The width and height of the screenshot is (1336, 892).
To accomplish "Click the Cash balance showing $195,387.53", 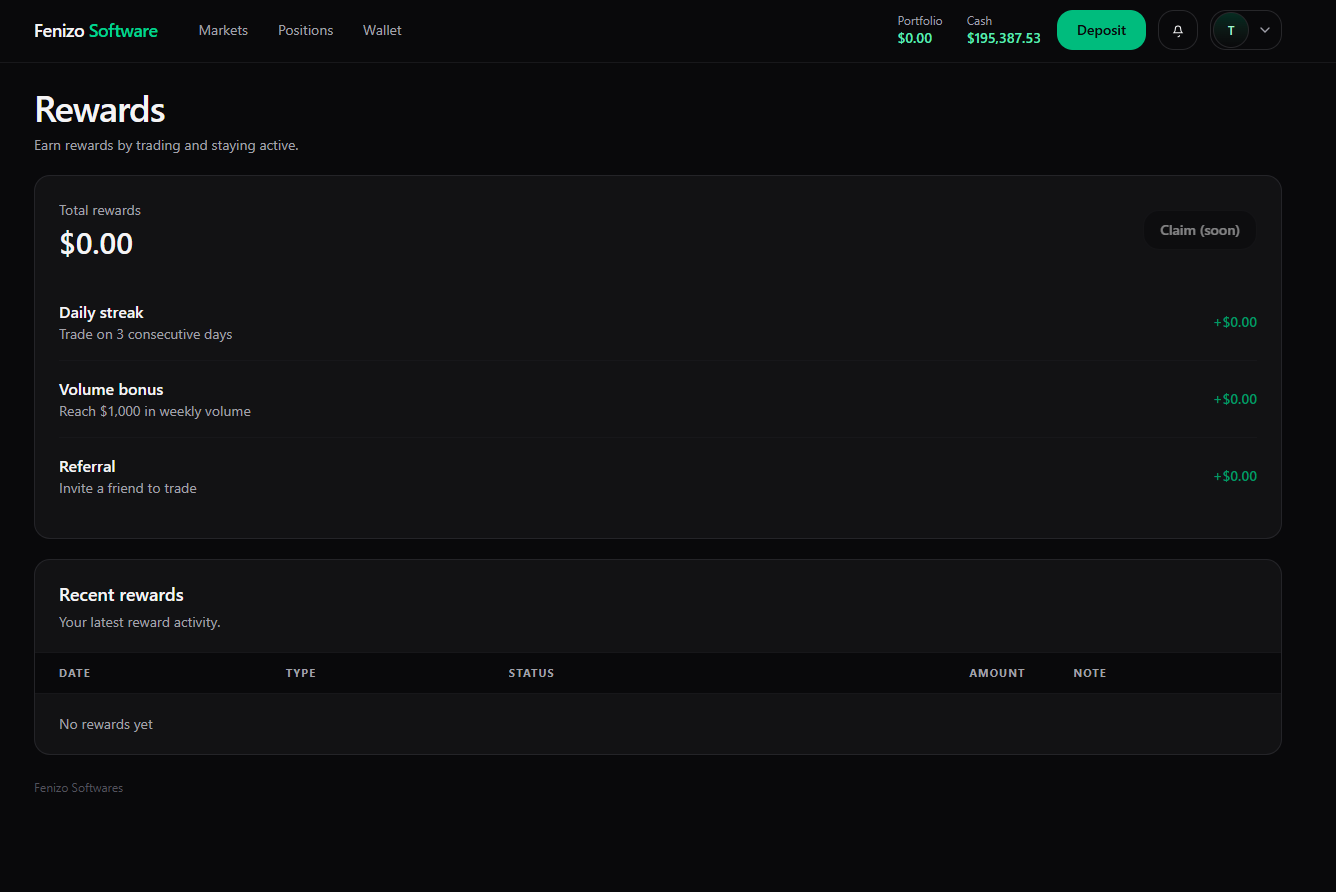I will pos(1003,38).
